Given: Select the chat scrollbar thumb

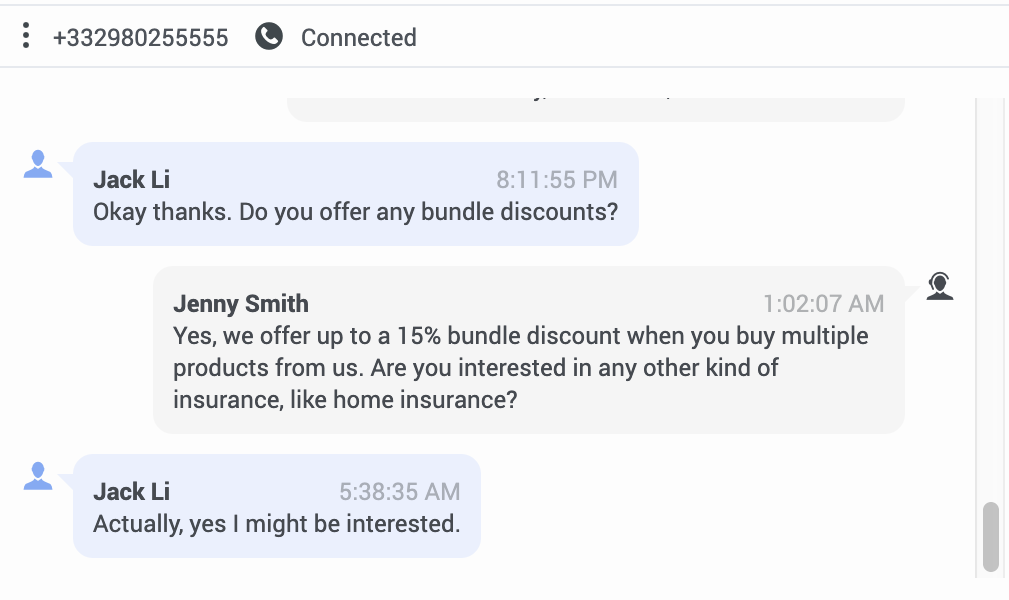Looking at the screenshot, I should (x=991, y=537).
